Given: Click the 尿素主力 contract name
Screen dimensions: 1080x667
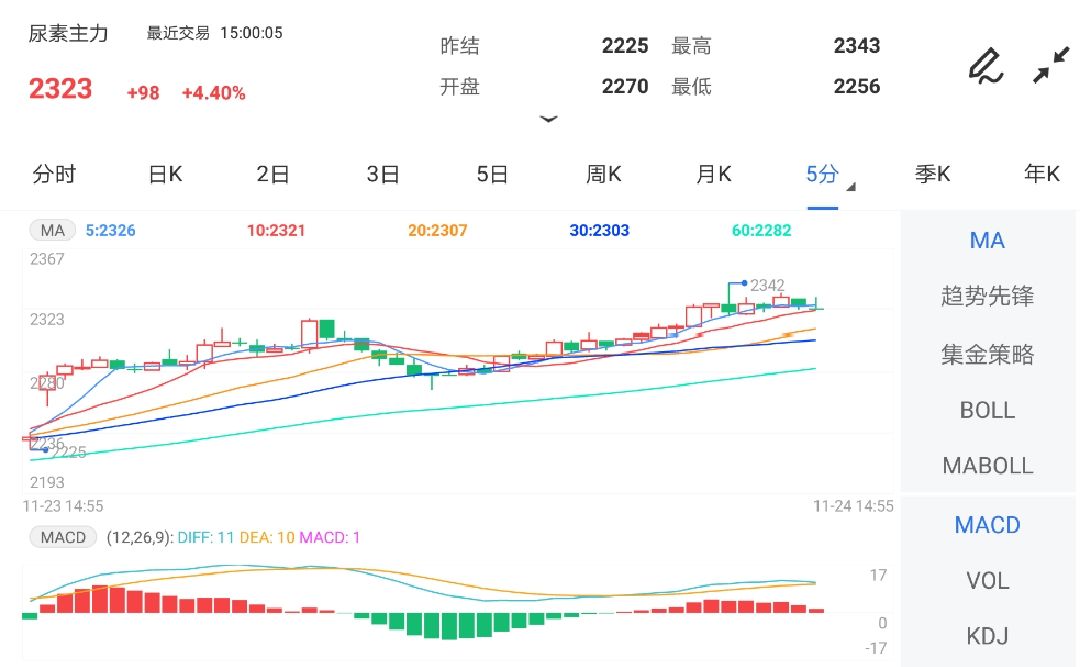Looking at the screenshot, I should pyautogui.click(x=68, y=33).
